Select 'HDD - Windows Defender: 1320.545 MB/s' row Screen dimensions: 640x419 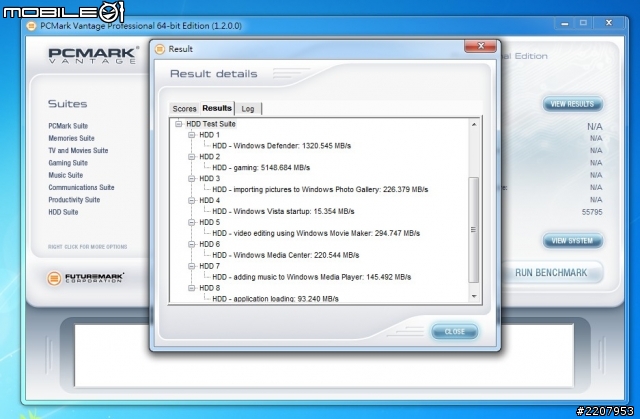282,146
